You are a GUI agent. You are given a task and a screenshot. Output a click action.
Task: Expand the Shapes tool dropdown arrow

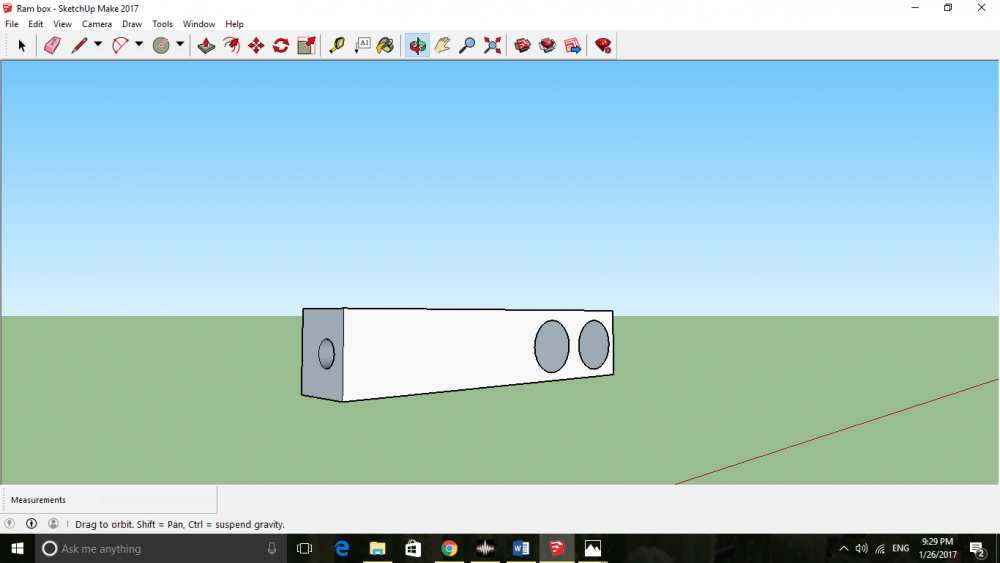180,45
